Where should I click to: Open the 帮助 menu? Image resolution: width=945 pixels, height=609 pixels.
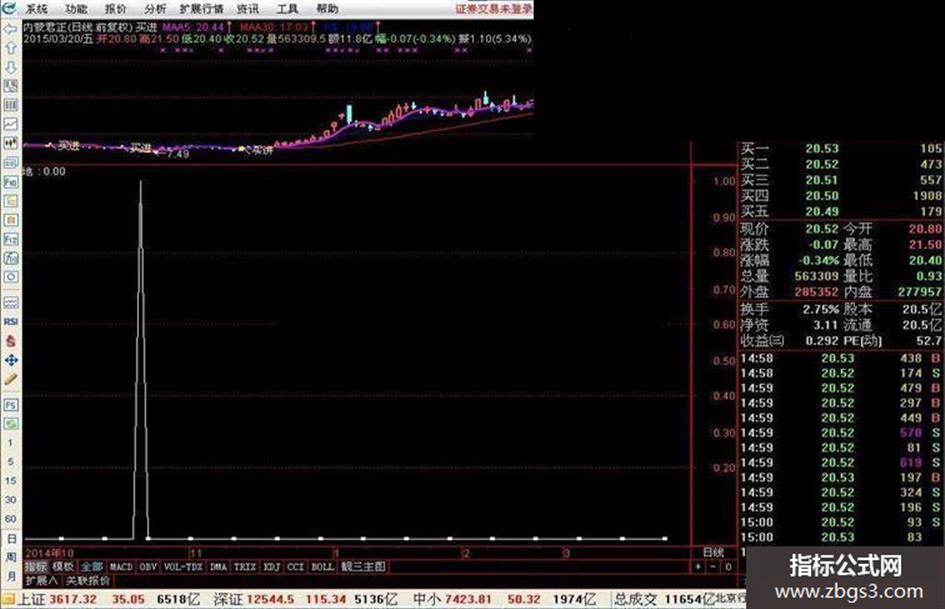click(x=327, y=8)
